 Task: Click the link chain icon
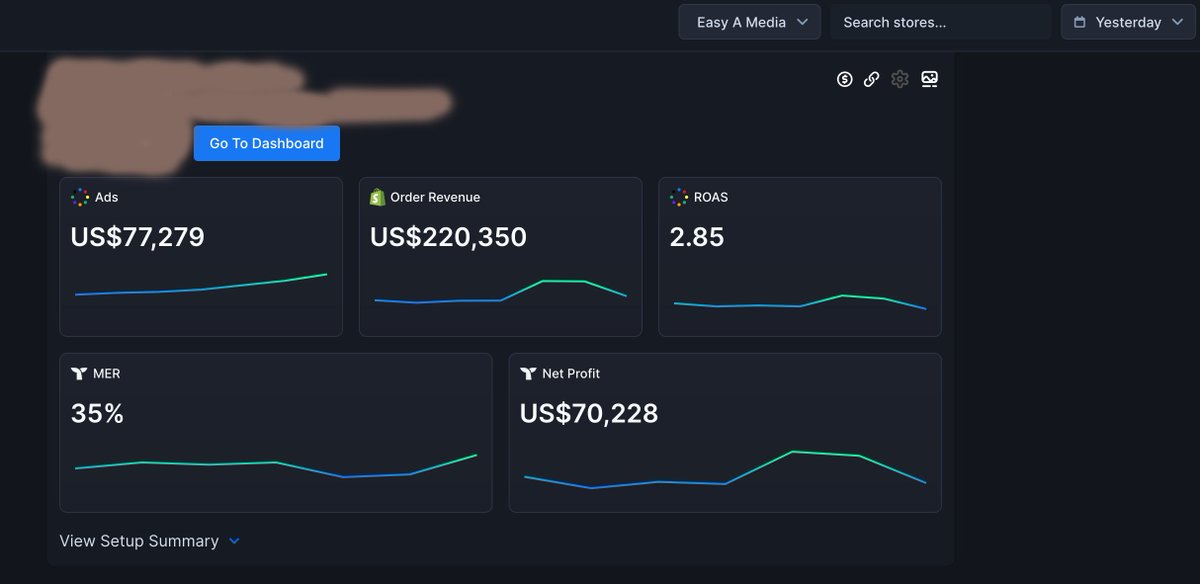[x=872, y=79]
